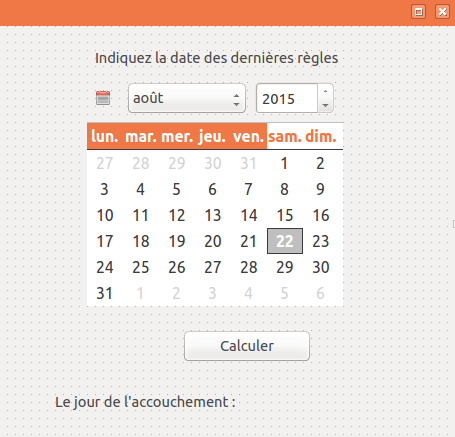Click the red calendar icon beside month selector
This screenshot has width=455, height=437.
click(x=103, y=98)
